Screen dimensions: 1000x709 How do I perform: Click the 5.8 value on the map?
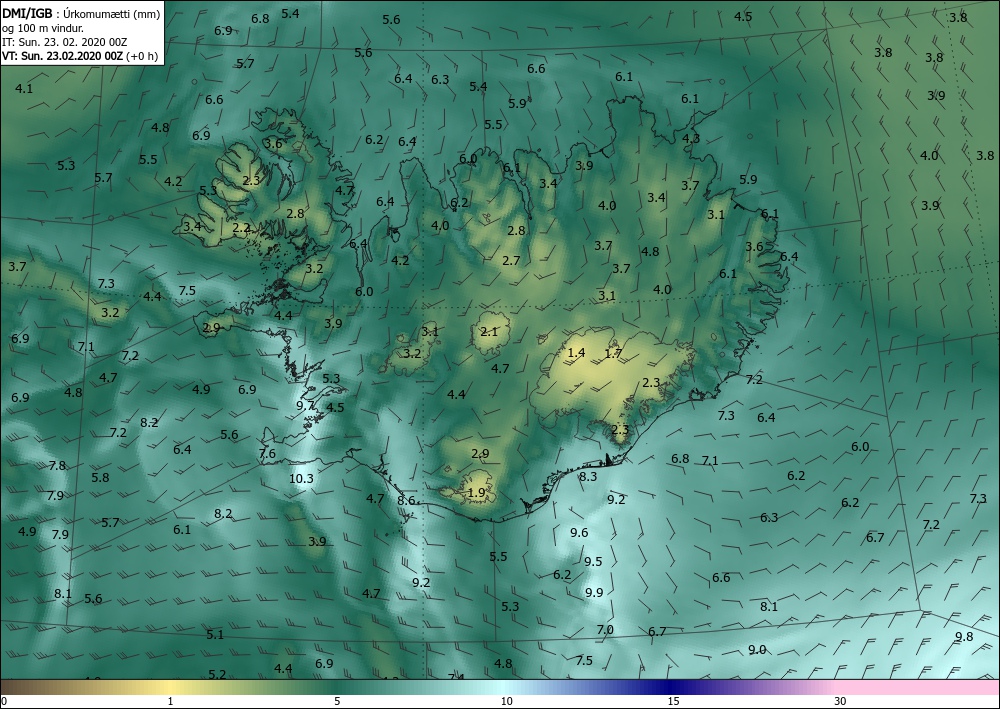tap(100, 477)
